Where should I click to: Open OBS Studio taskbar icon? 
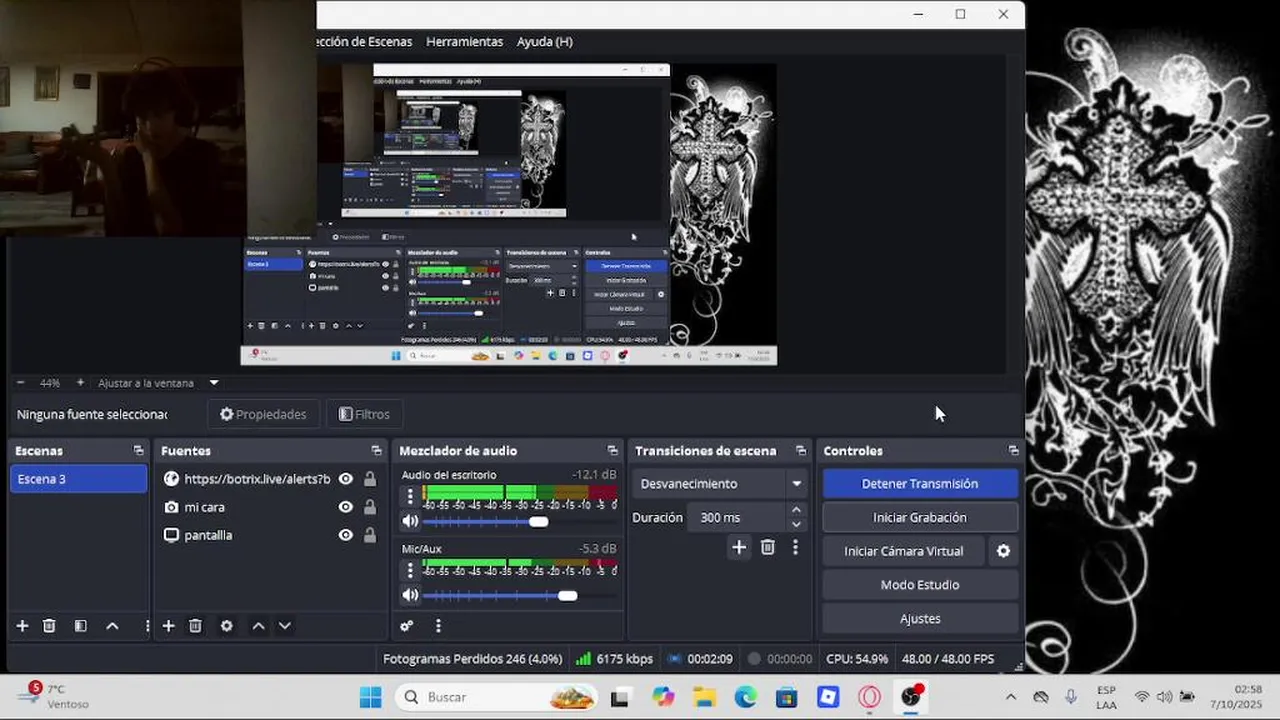click(911, 697)
